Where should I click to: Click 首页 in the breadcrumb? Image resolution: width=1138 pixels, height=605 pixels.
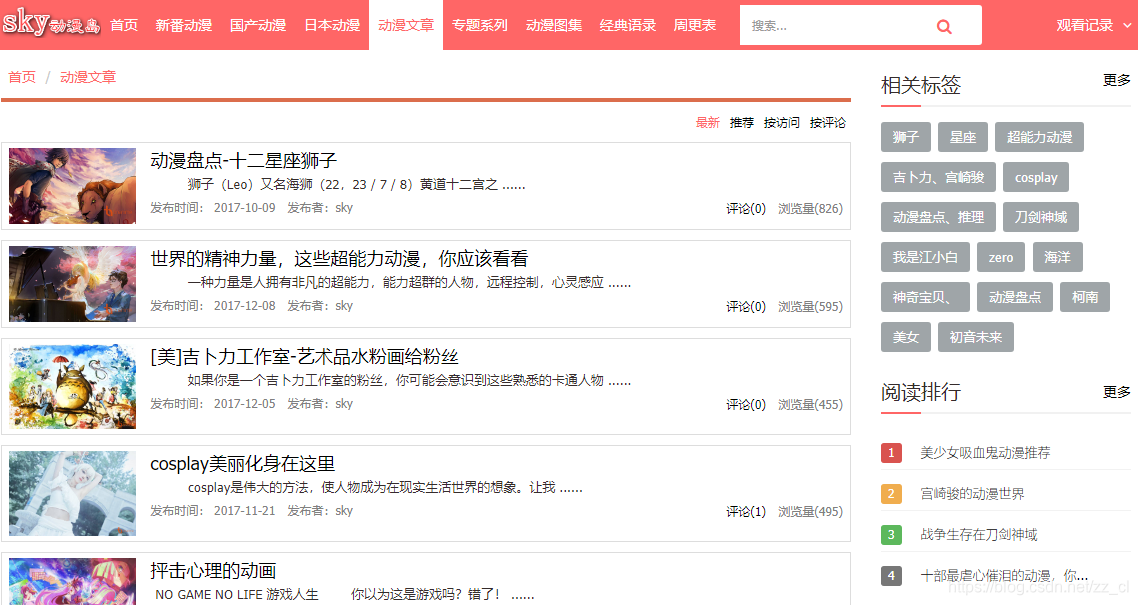[22, 77]
